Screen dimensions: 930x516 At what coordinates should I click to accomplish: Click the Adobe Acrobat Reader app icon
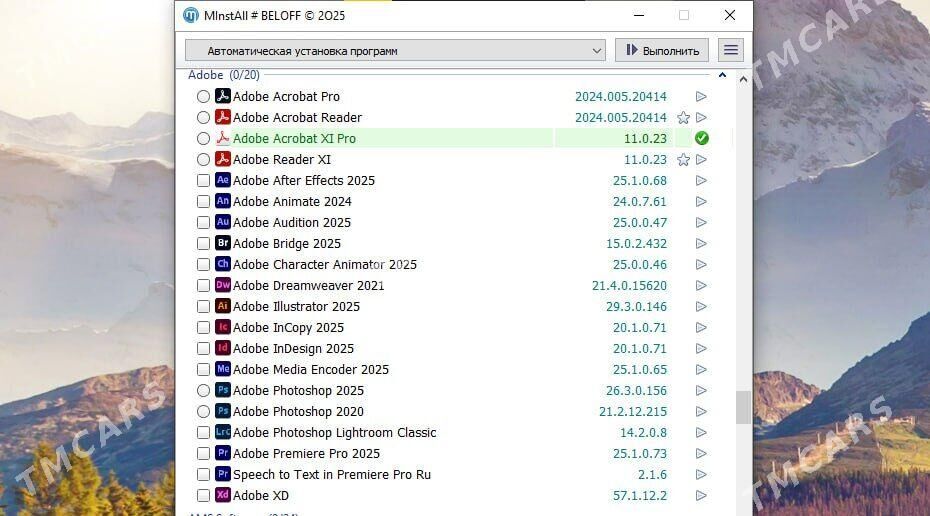tap(222, 117)
